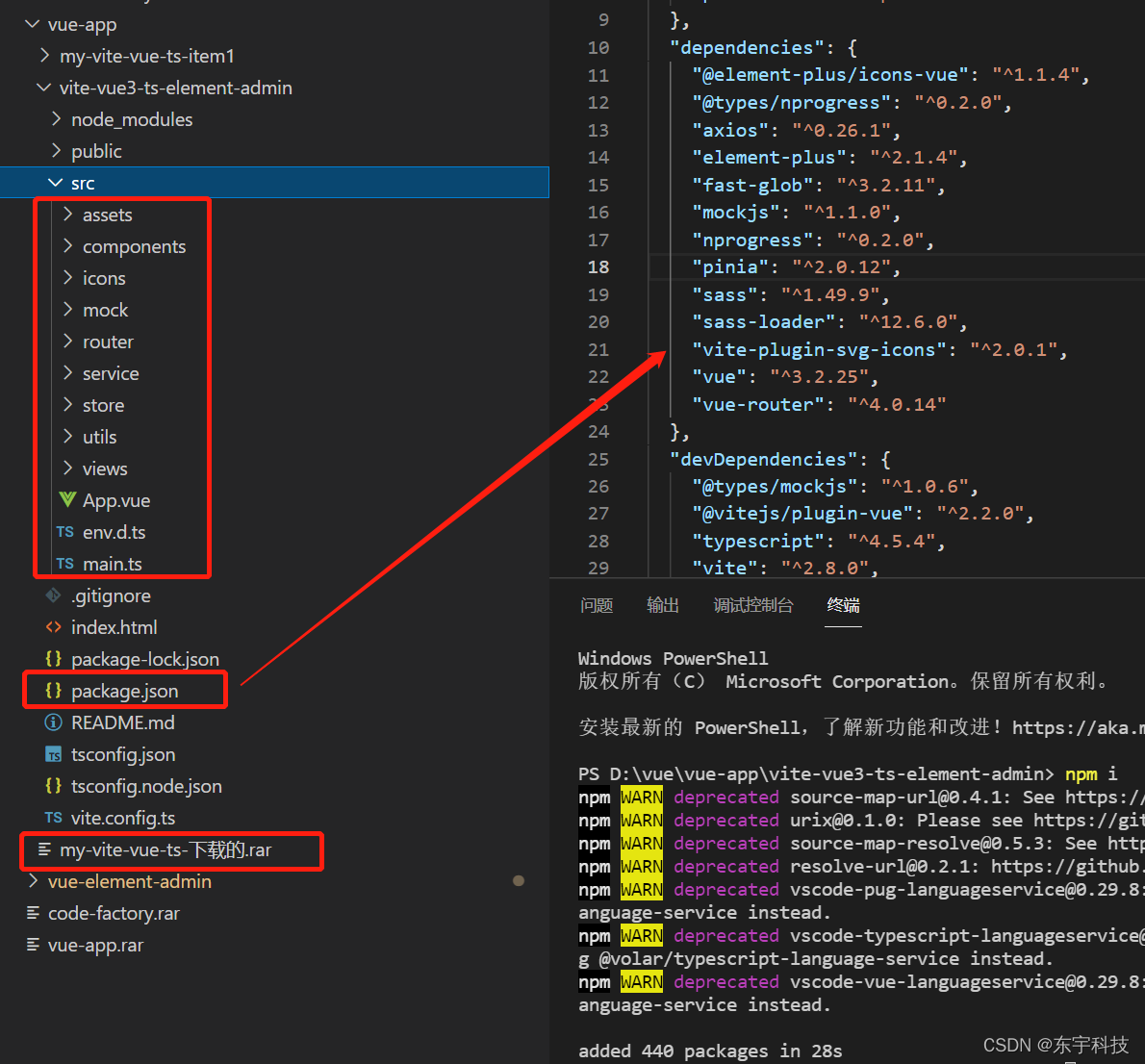The image size is (1145, 1064).
Task: Expand the components folder chevron
Action: pos(68,246)
